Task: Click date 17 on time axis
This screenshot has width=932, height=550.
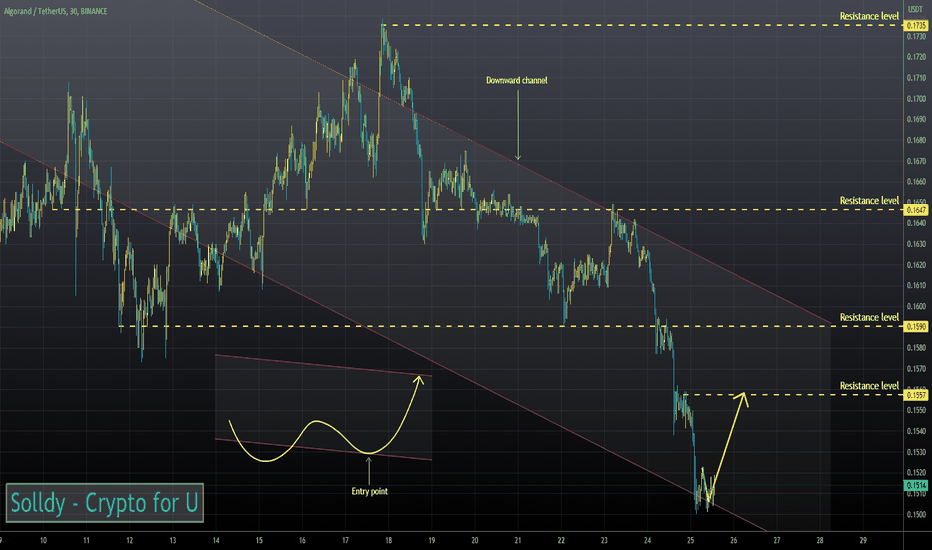Action: click(x=345, y=540)
